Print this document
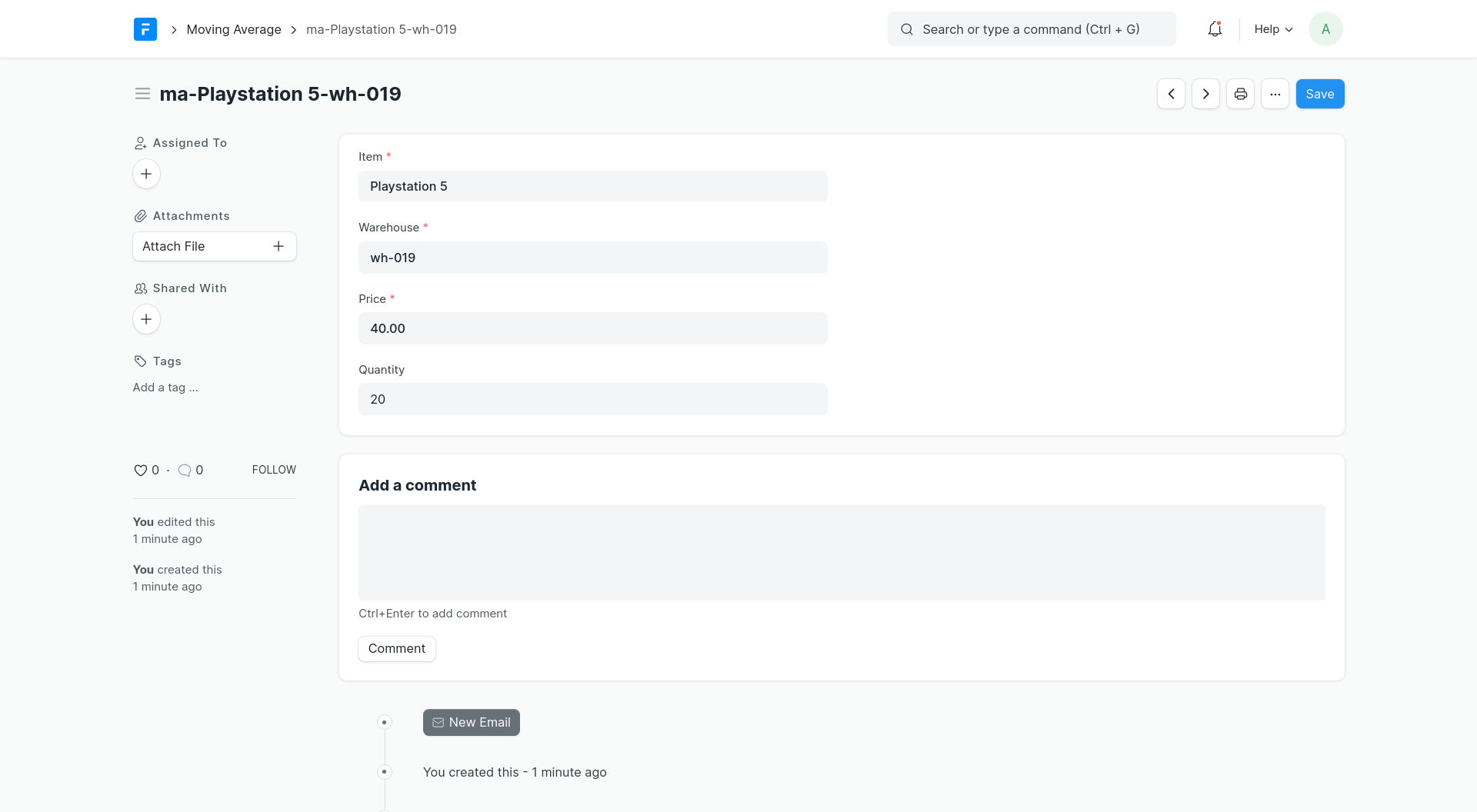The height and width of the screenshot is (812, 1477). (1240, 94)
